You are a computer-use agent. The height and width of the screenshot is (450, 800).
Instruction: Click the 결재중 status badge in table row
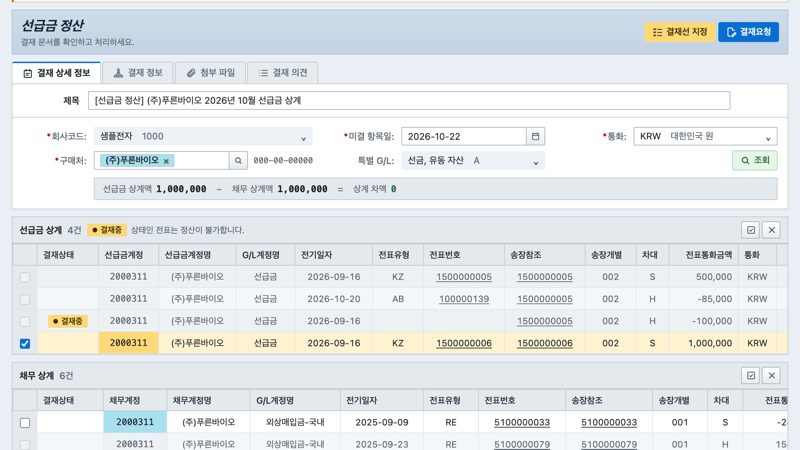(68, 321)
